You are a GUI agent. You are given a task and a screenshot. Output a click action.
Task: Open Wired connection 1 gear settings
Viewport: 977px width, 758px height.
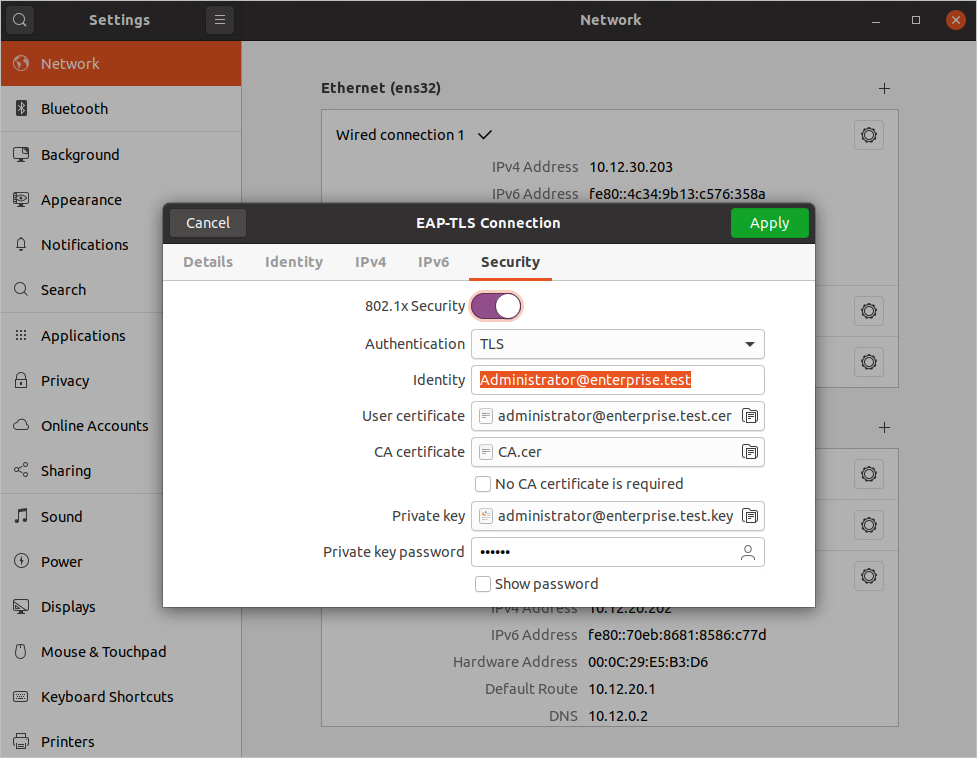coord(868,135)
